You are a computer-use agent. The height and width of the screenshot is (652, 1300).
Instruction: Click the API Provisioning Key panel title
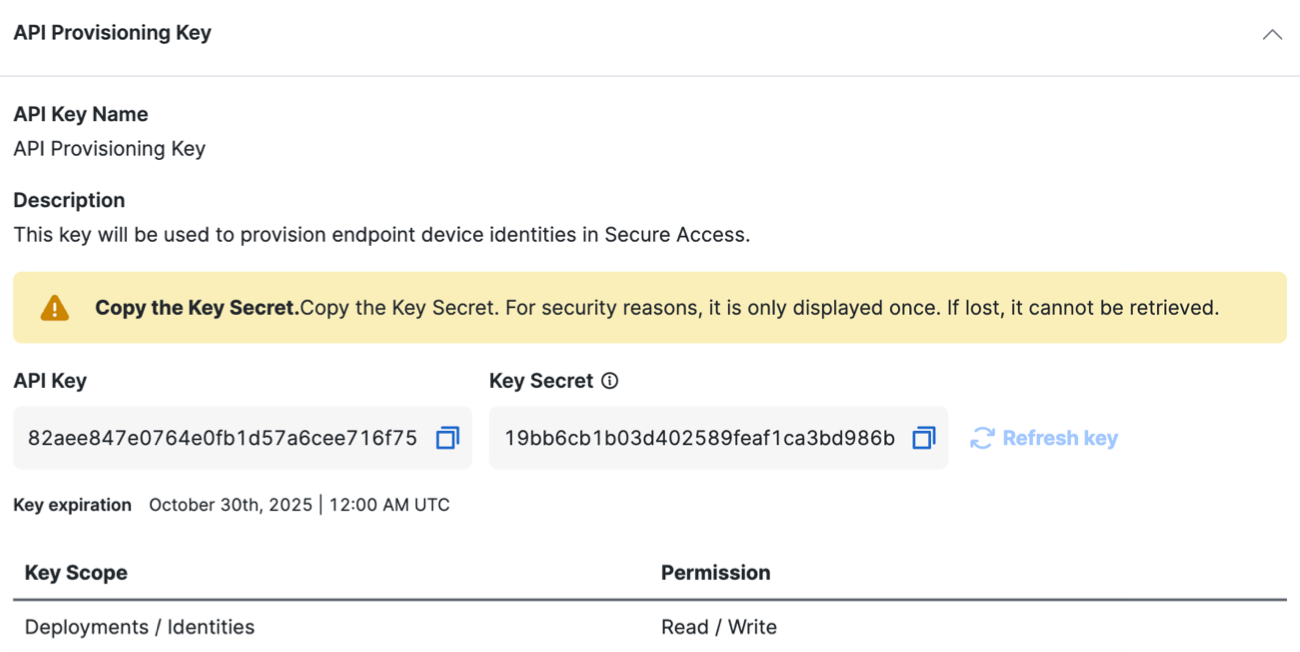tap(112, 33)
